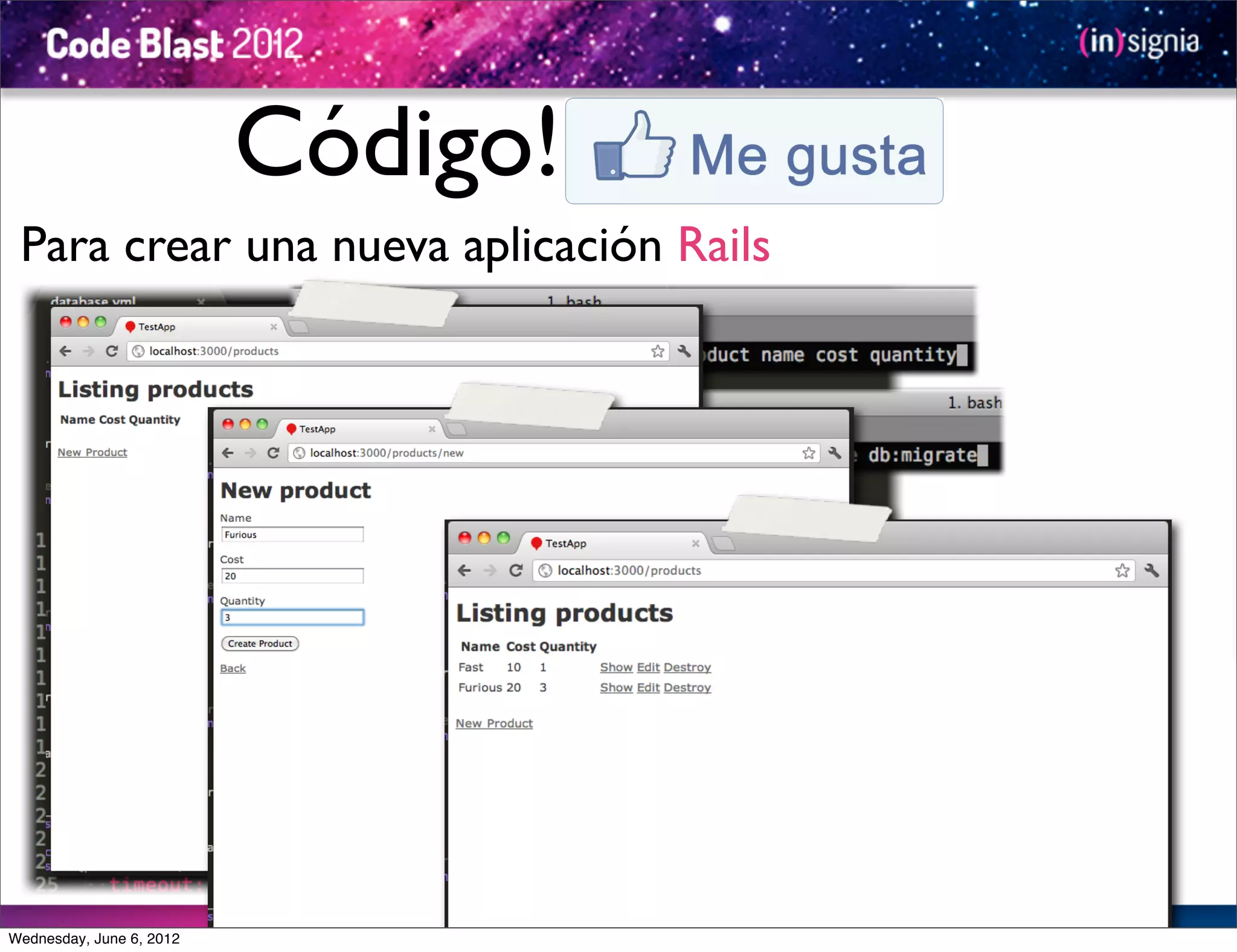This screenshot has width=1237, height=952.
Task: Click the 'New product' page heading
Action: click(295, 490)
